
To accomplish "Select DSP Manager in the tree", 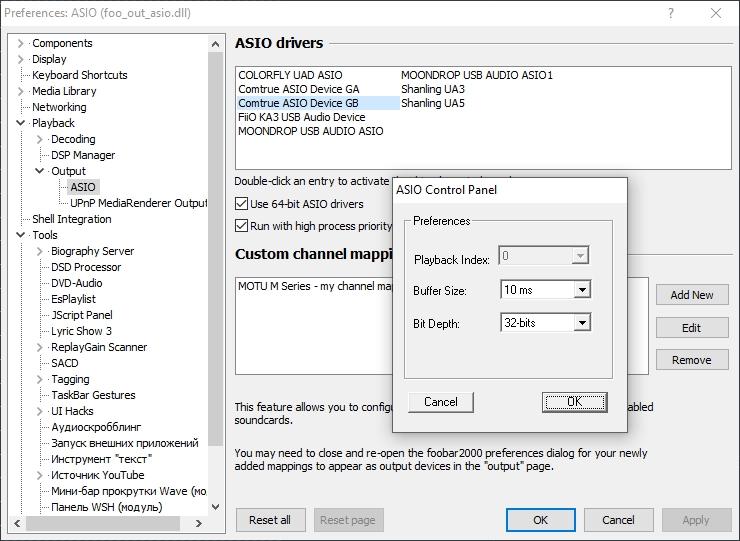I will tap(83, 155).
